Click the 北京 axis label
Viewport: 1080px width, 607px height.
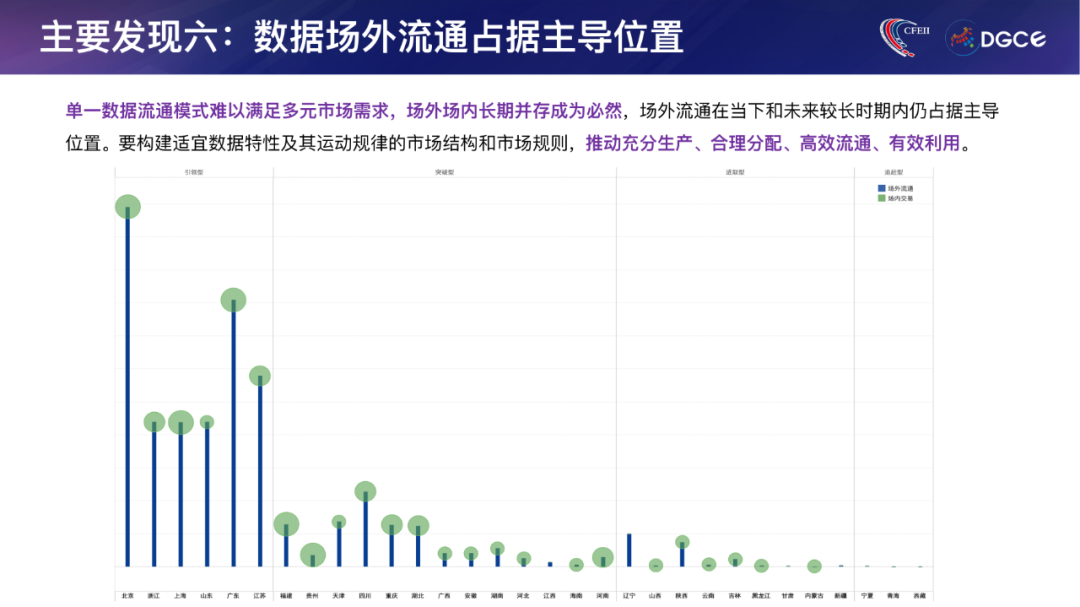pos(127,596)
